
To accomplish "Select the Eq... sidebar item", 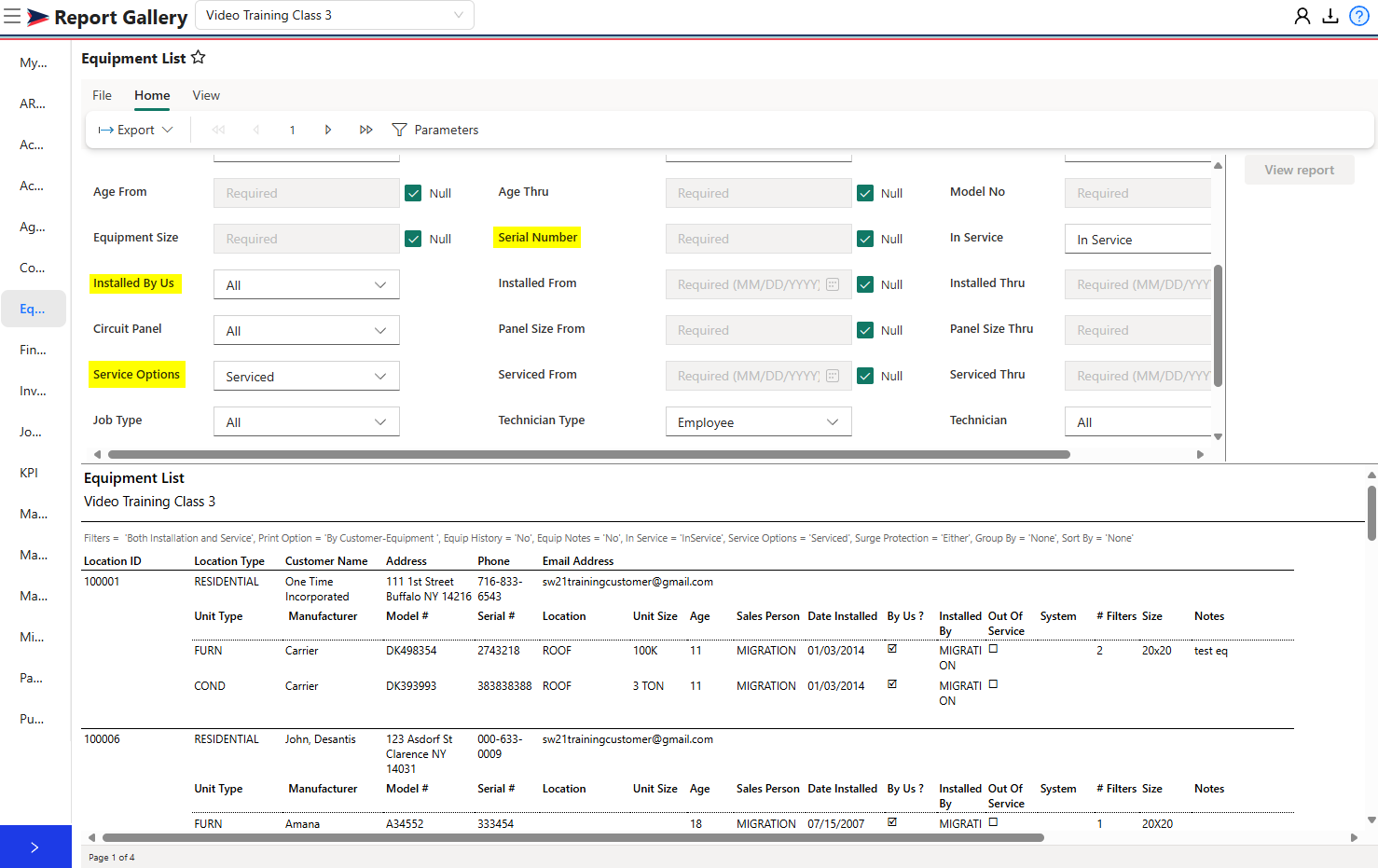I will click(x=34, y=309).
